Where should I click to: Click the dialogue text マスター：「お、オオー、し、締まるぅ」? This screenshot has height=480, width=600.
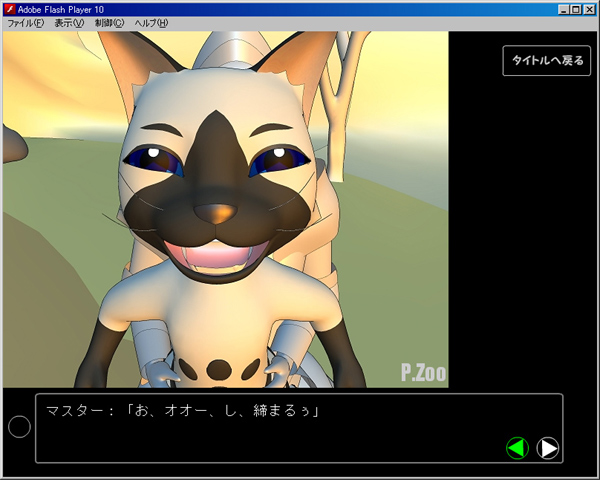tap(183, 411)
